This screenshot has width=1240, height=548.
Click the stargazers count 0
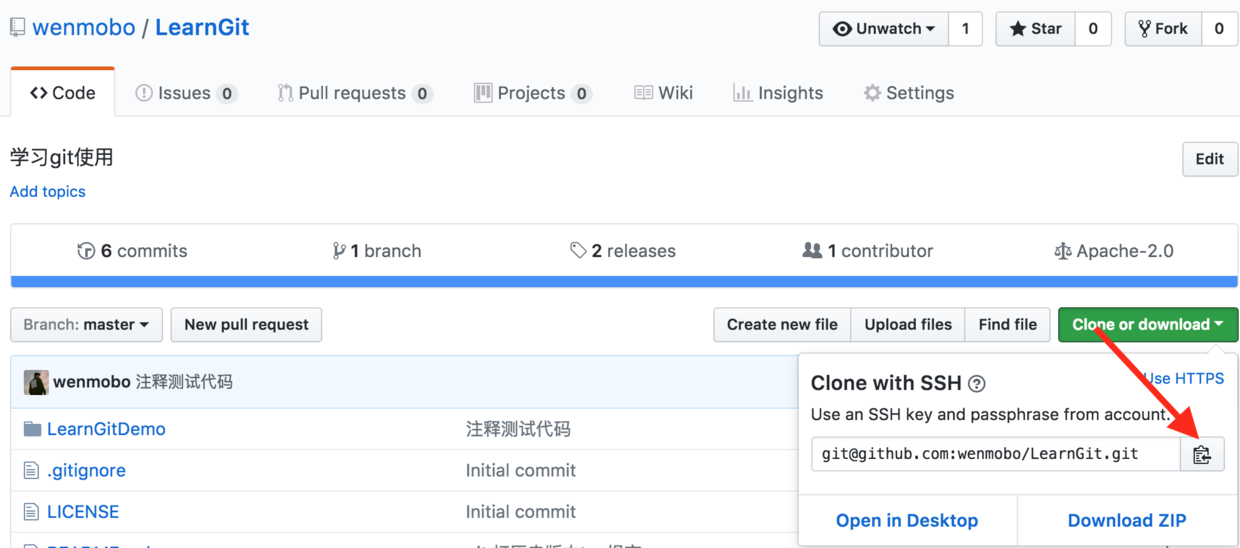(x=1093, y=29)
